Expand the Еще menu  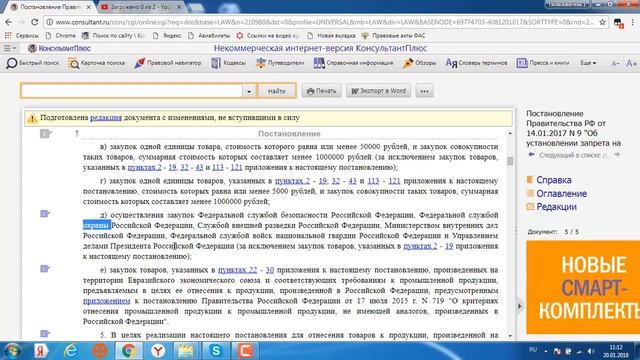[588, 63]
